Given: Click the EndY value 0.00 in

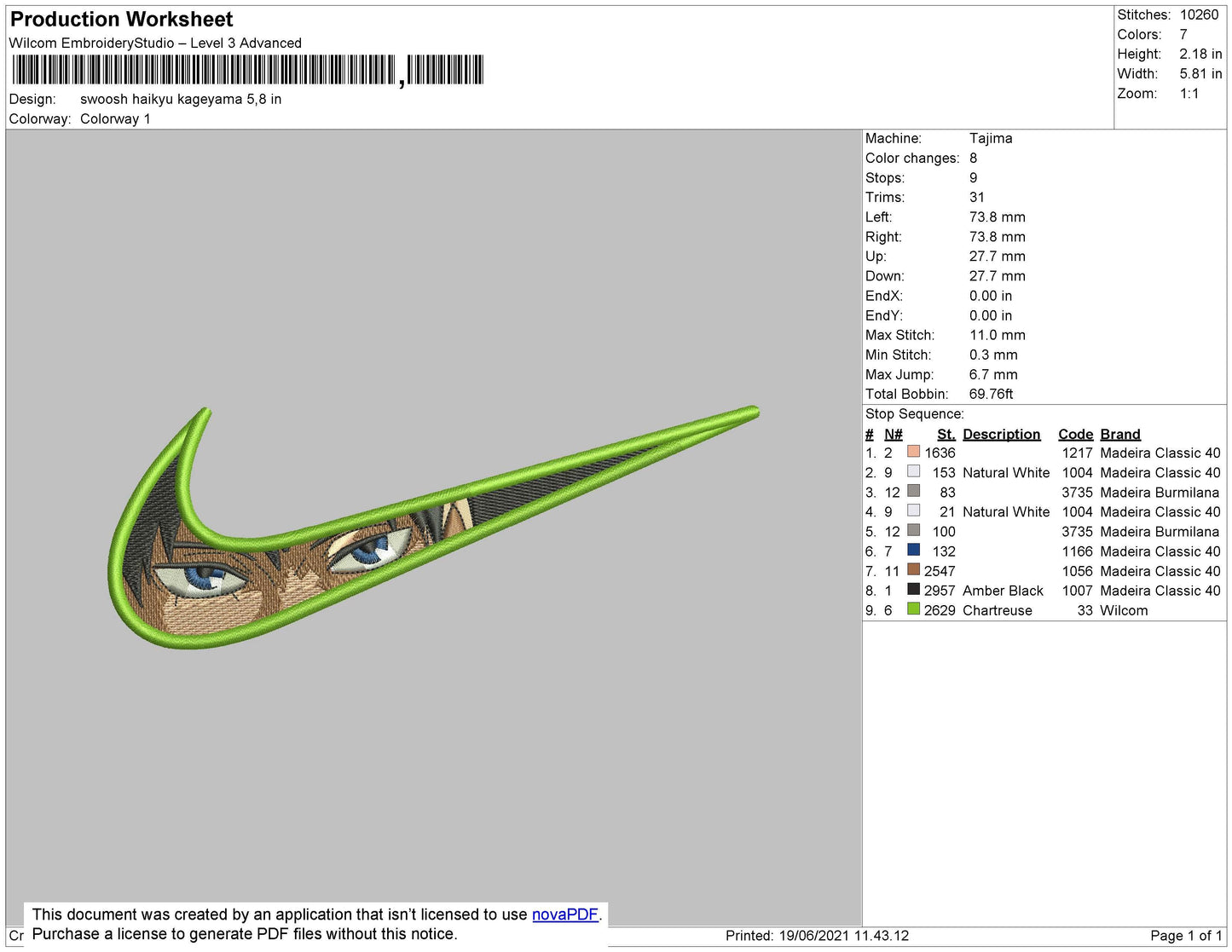Looking at the screenshot, I should coord(991,315).
